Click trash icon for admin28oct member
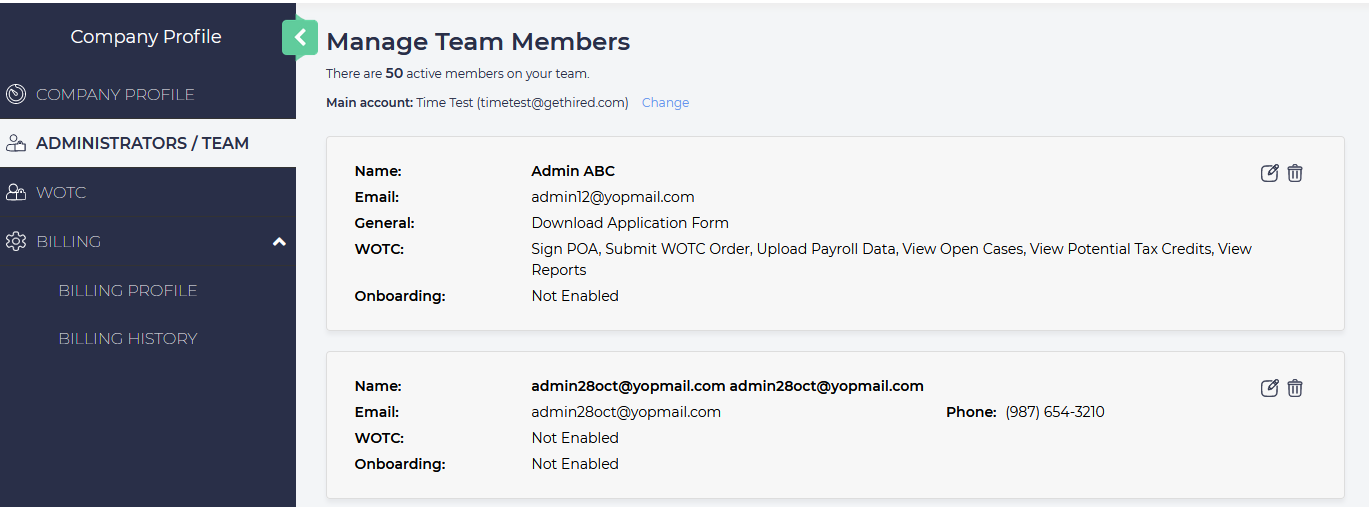 (x=1295, y=388)
